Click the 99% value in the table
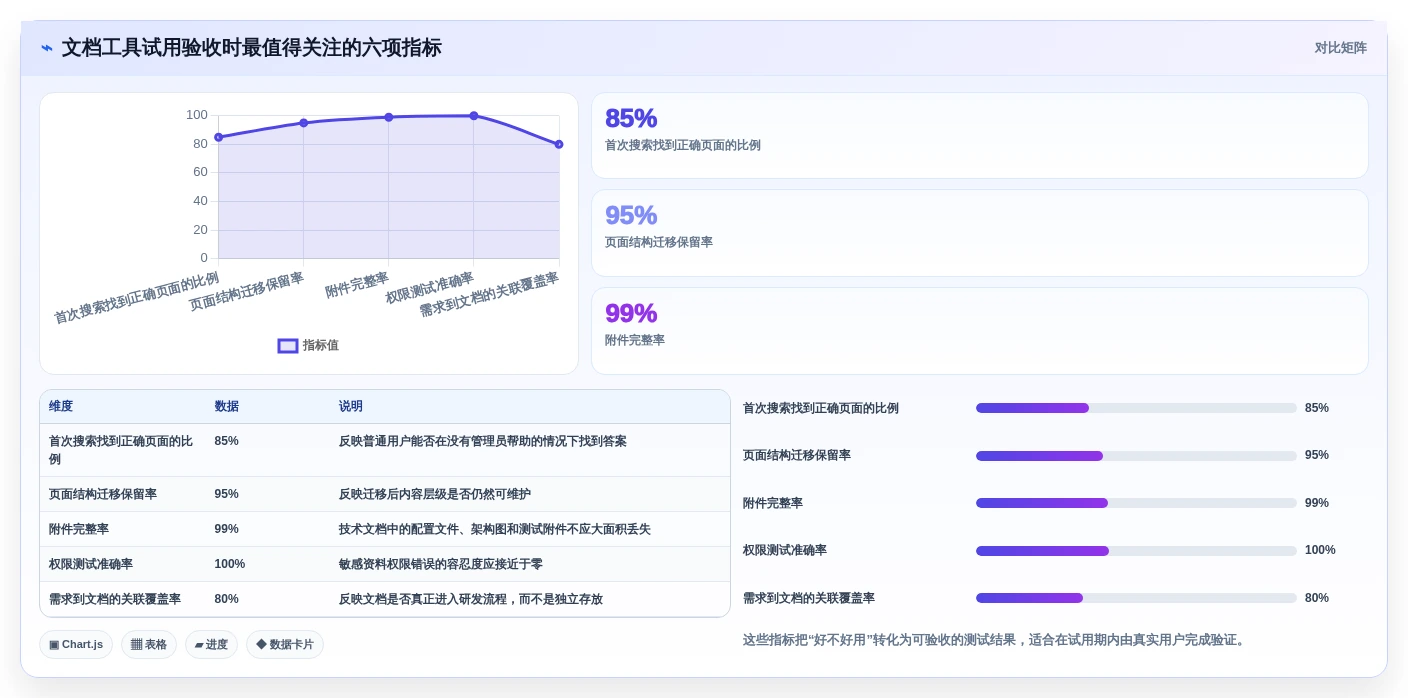The width and height of the screenshot is (1408, 698). pos(226,529)
